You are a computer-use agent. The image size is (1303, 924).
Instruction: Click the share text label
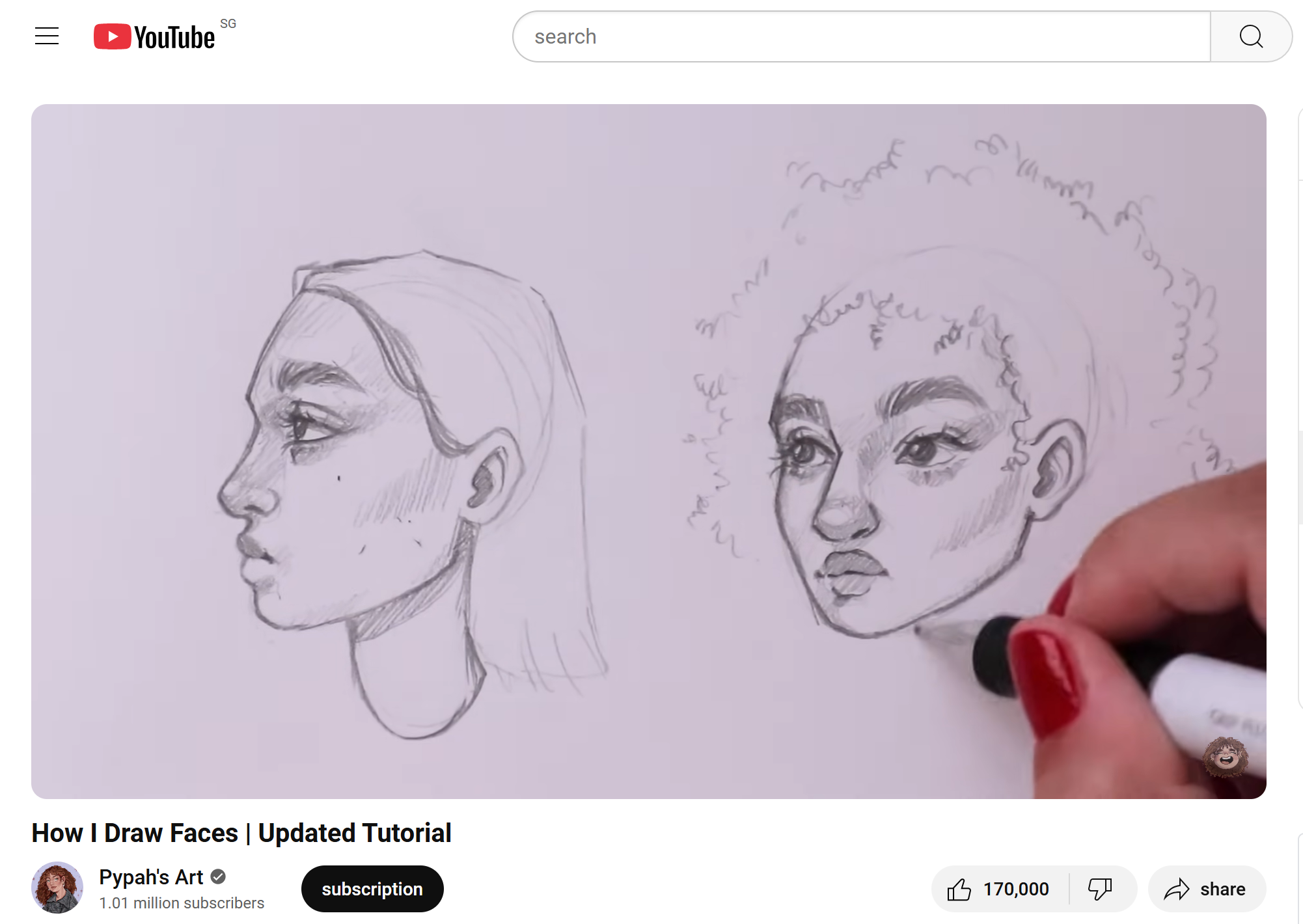click(1222, 889)
